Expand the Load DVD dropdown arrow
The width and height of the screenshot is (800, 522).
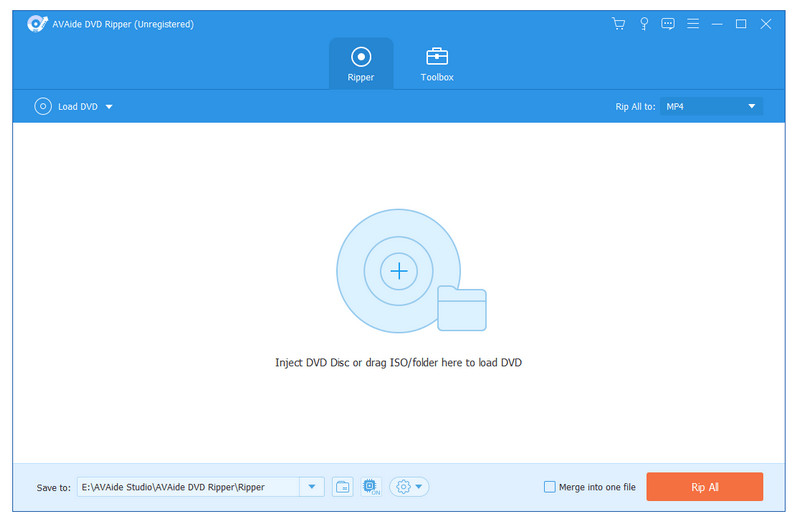coord(109,107)
